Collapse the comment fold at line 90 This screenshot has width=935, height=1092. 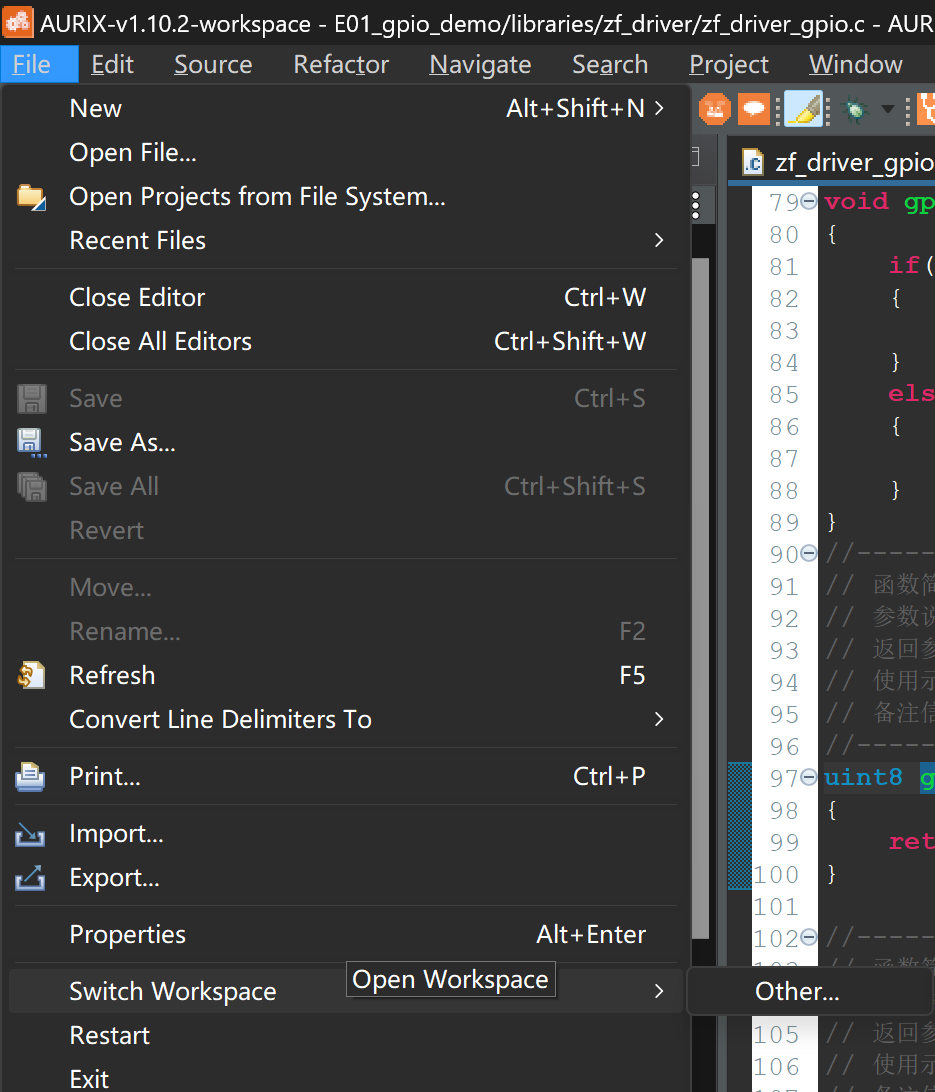click(x=809, y=554)
